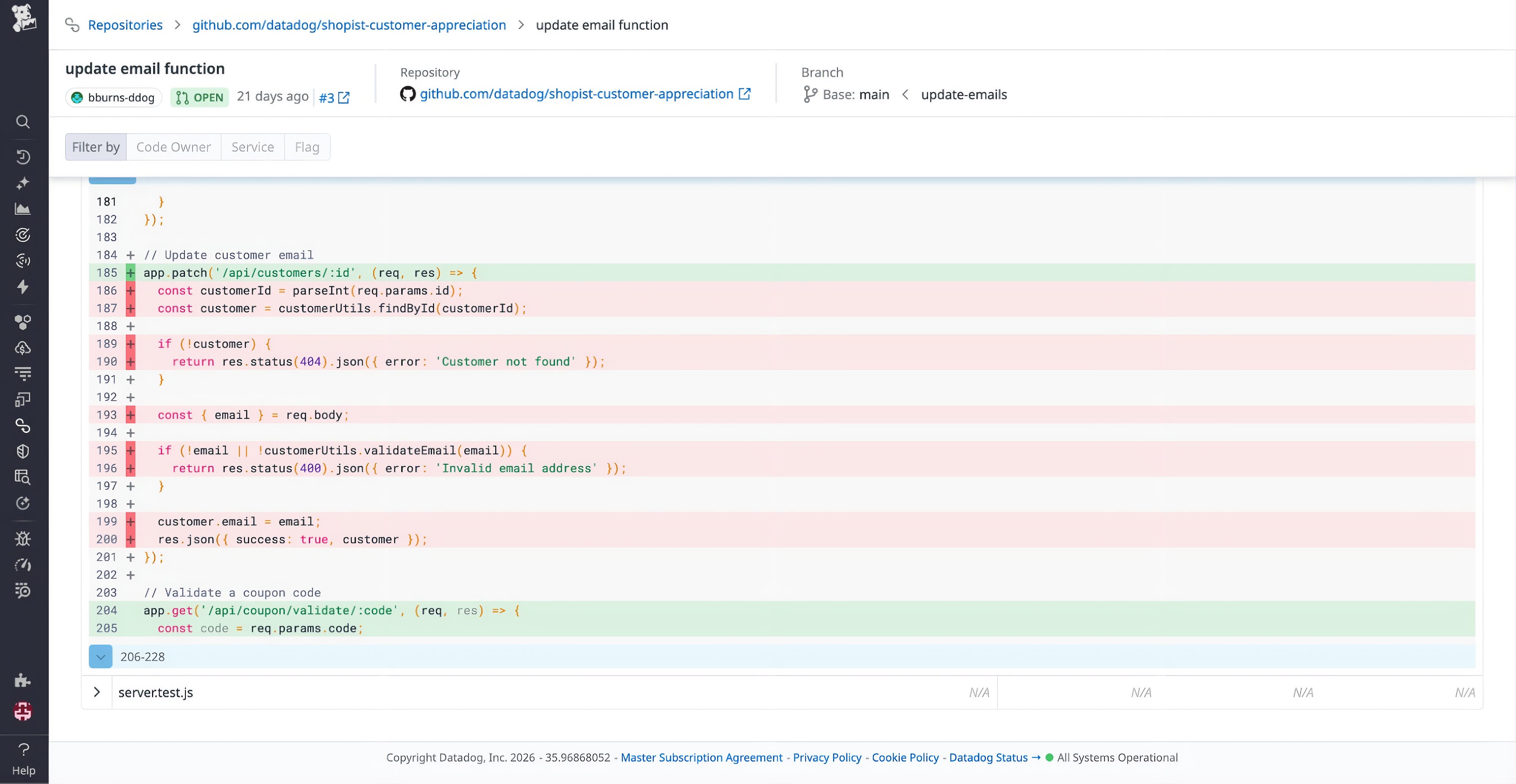Open the cloud cost icon in the sidebar

pyautogui.click(x=23, y=348)
